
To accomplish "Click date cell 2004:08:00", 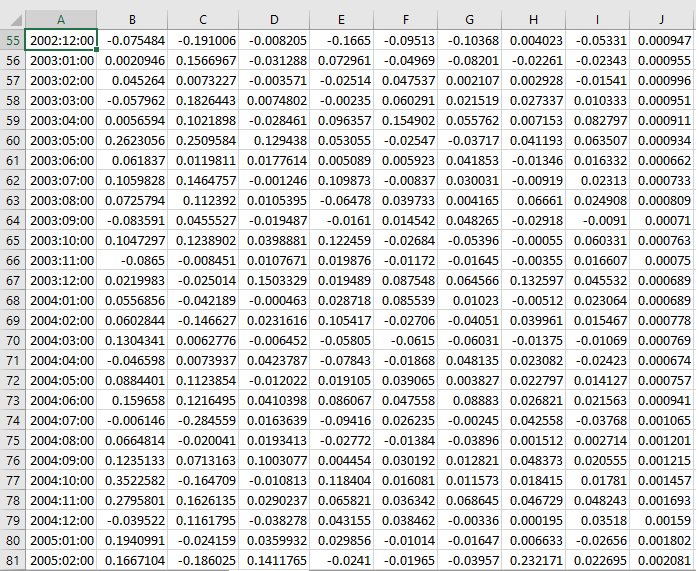I will coord(61,440).
